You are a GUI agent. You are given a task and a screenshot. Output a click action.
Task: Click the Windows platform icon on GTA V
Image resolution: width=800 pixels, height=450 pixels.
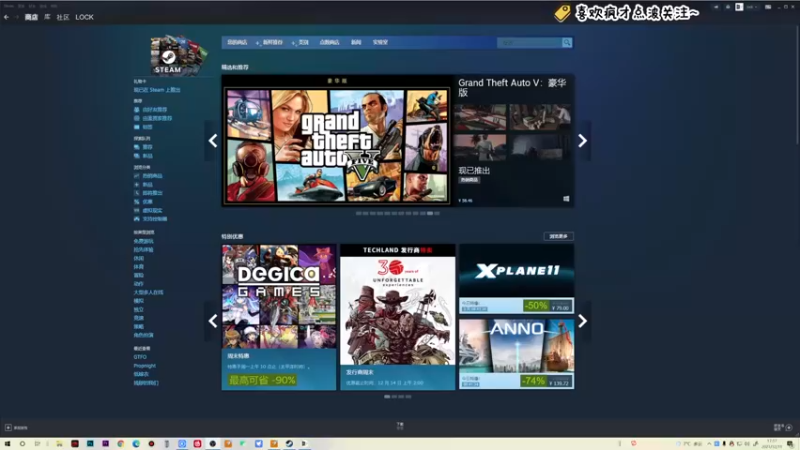pyautogui.click(x=566, y=199)
